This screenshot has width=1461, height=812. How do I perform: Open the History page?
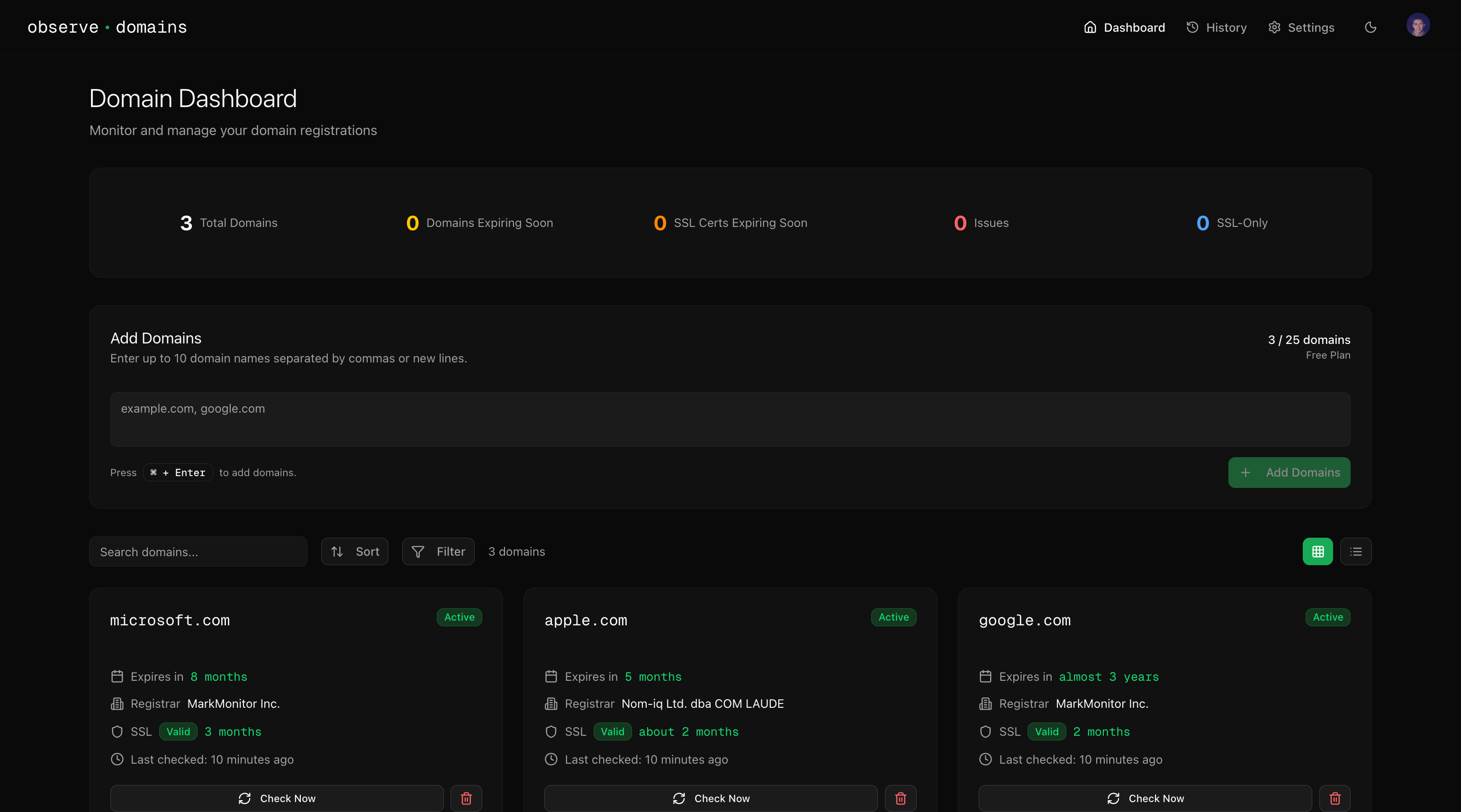click(1216, 27)
